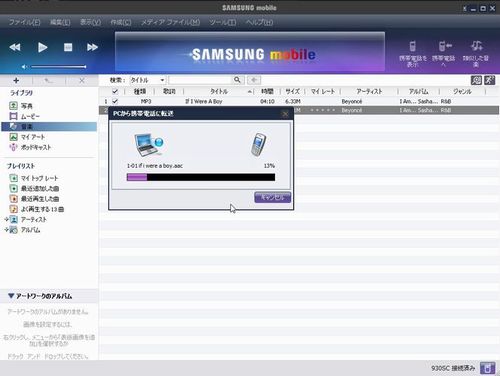This screenshot has height=376, width=500.
Task: Click the magnifier search button
Action: click(237, 80)
